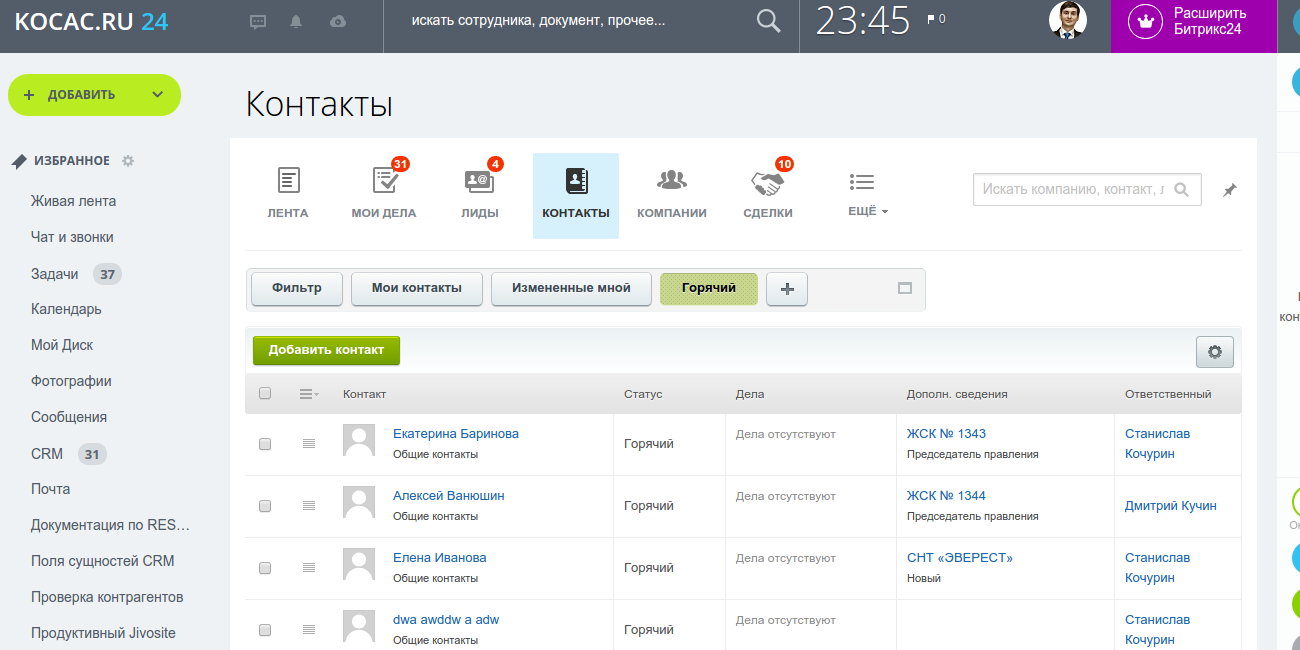Image resolution: width=1300 pixels, height=650 pixels.
Task: Click the pin icon beside CRM search
Action: pos(1230,190)
